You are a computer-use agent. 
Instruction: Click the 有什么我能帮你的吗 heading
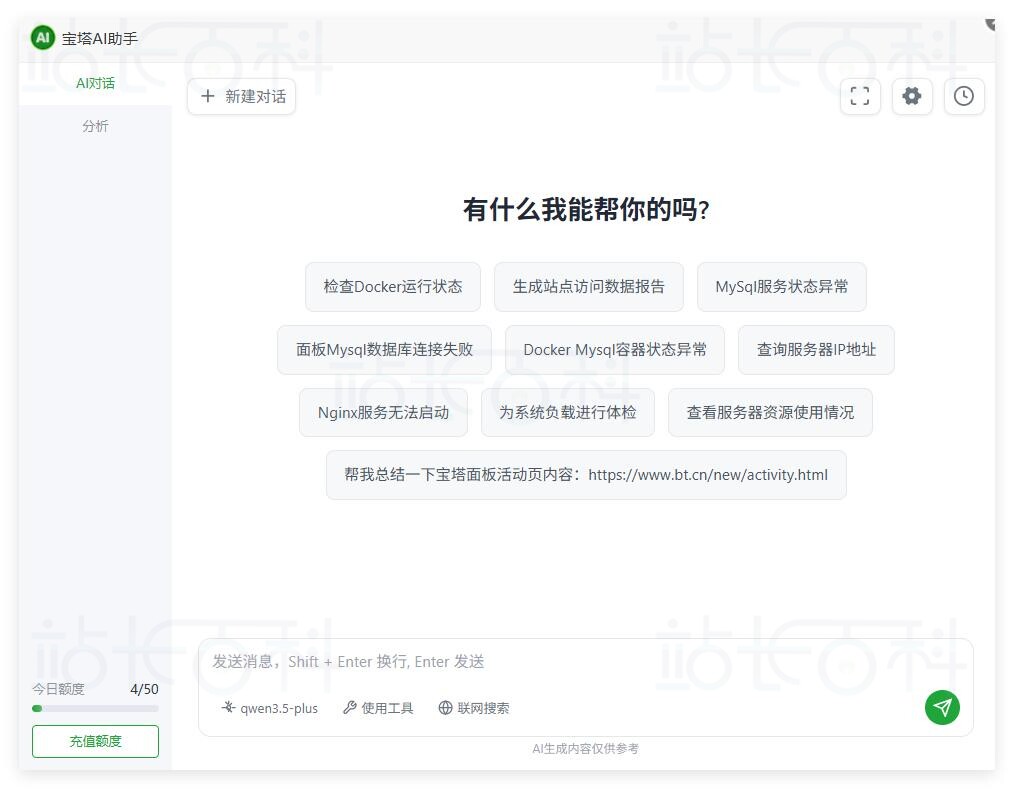586,210
